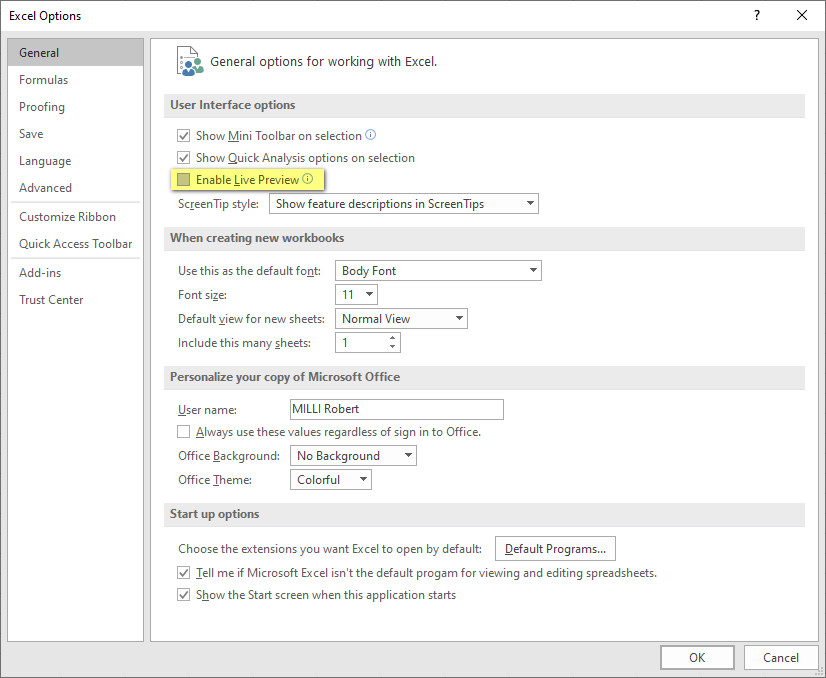Open Customize Ribbon settings
Viewport: 826px width, 678px height.
click(x=75, y=217)
